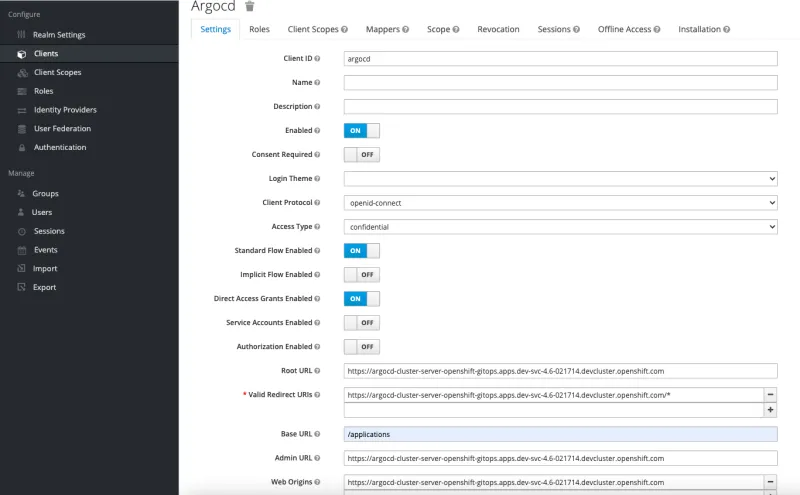Screen dimensions: 800x495
Task: Open the Access Type dropdown
Action: pyautogui.click(x=561, y=227)
